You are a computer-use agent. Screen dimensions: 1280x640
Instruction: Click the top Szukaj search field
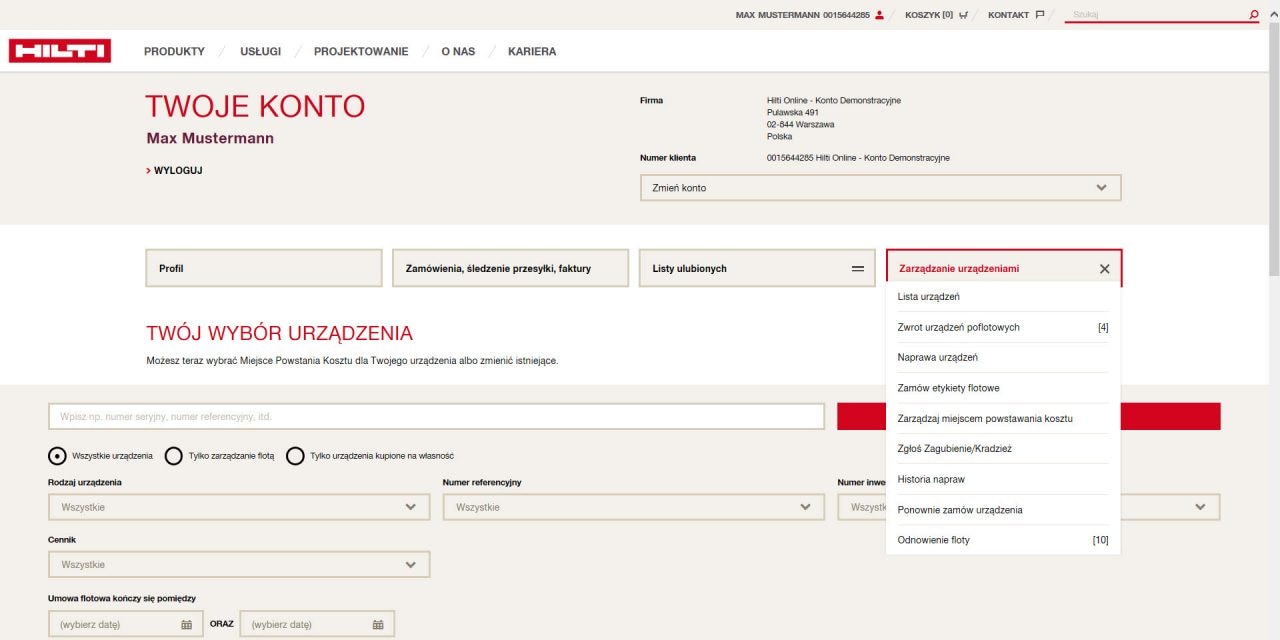tap(1155, 15)
